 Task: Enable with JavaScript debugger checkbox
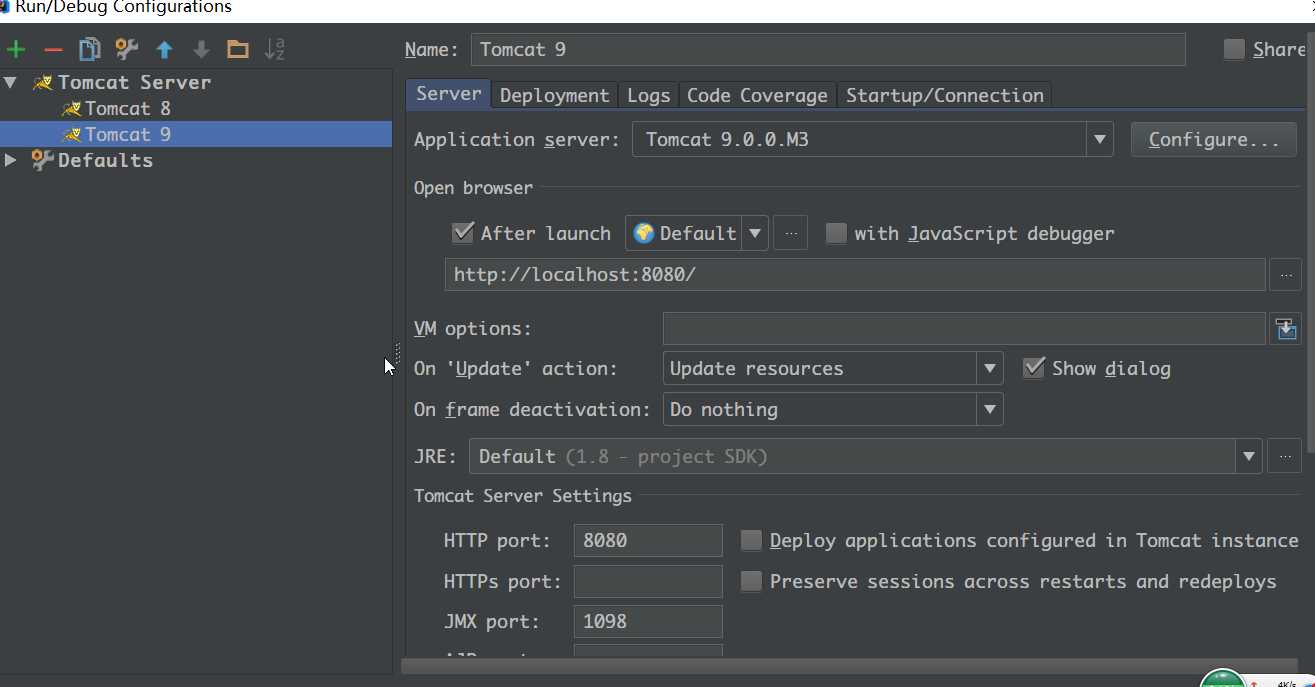[836, 233]
